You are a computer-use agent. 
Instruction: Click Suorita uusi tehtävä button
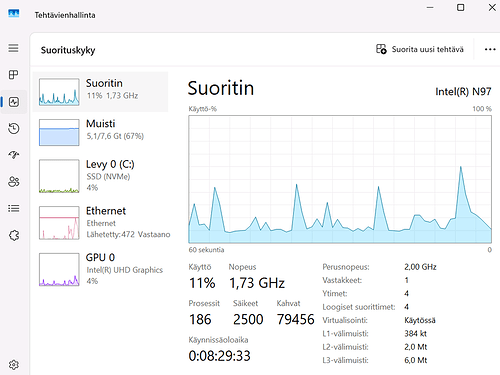tap(420, 49)
